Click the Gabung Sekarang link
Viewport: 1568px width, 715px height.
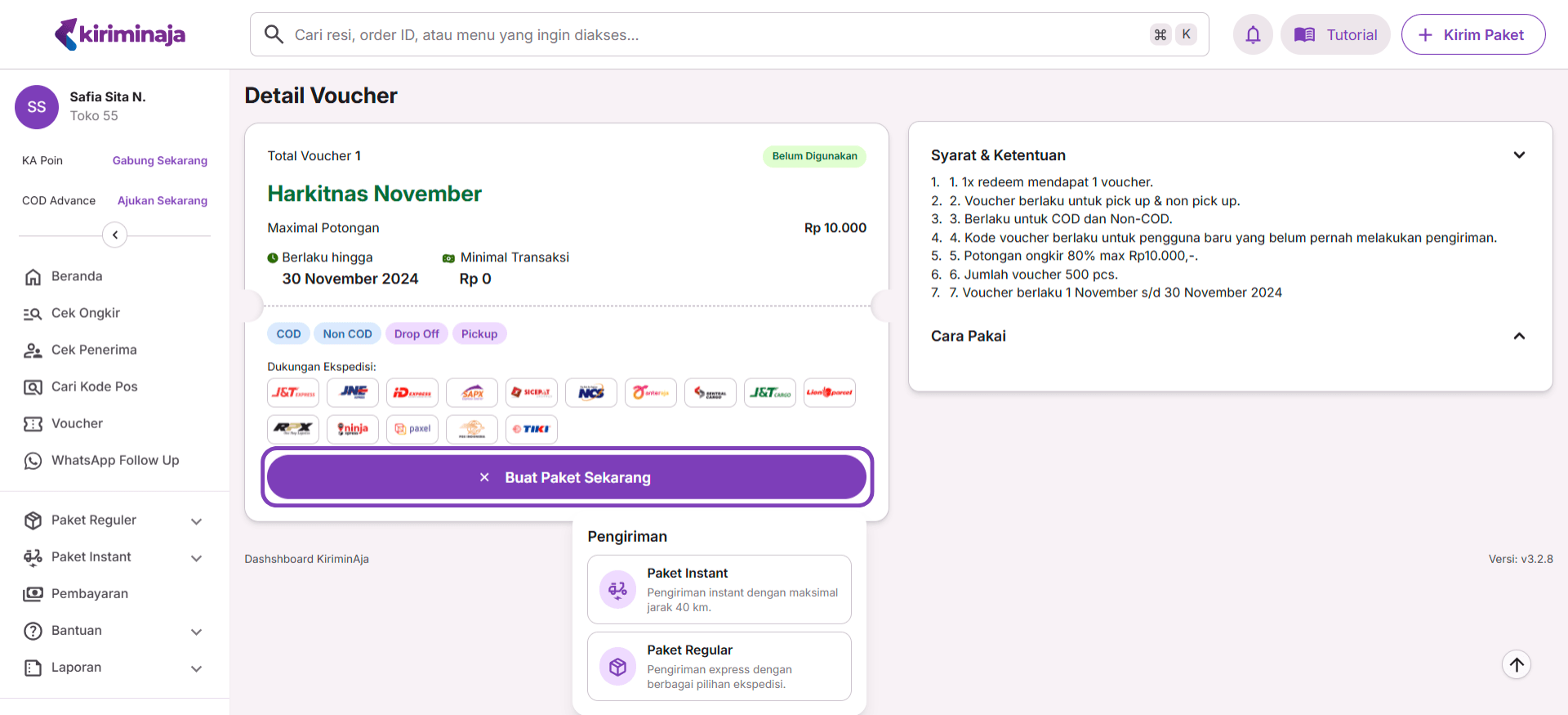[160, 161]
